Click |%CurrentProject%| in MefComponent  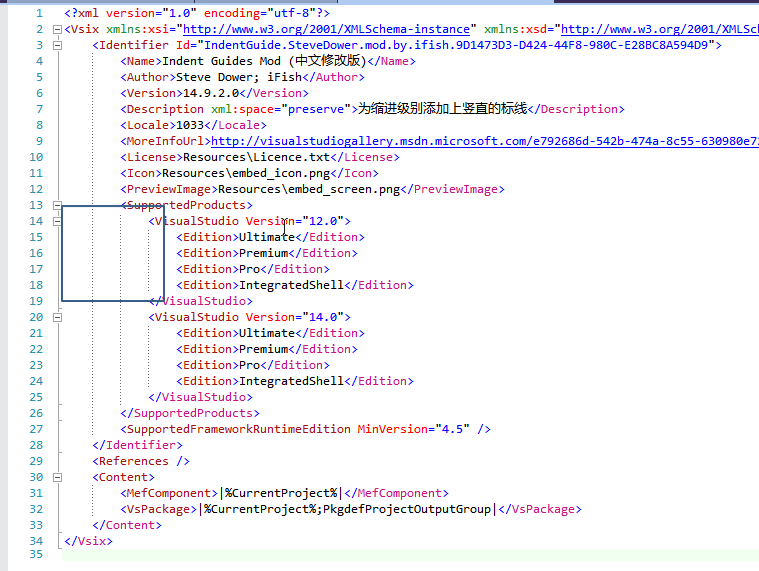281,493
